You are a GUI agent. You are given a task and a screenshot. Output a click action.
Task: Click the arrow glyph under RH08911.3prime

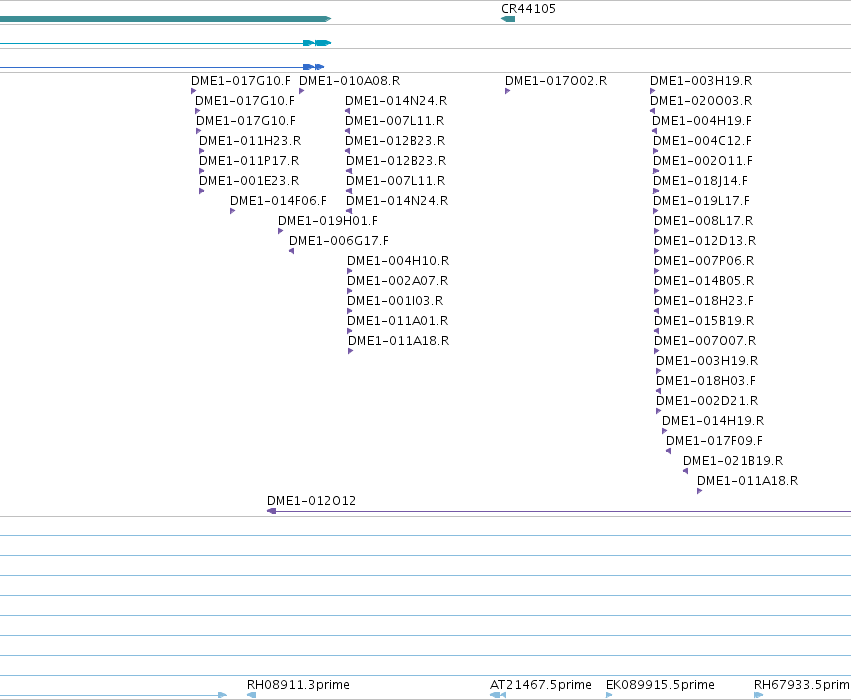[251, 695]
